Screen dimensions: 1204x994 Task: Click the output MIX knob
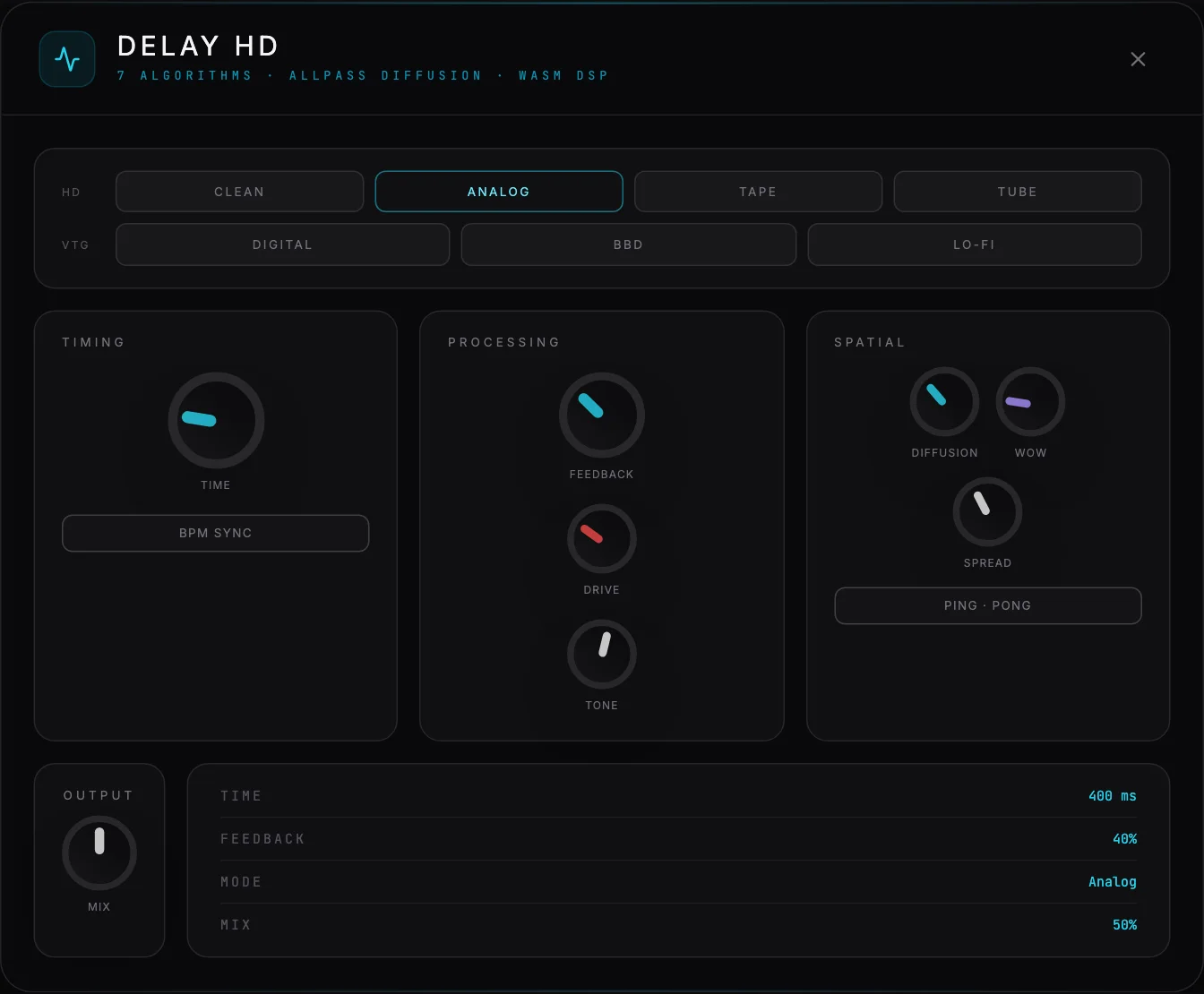pyautogui.click(x=99, y=853)
